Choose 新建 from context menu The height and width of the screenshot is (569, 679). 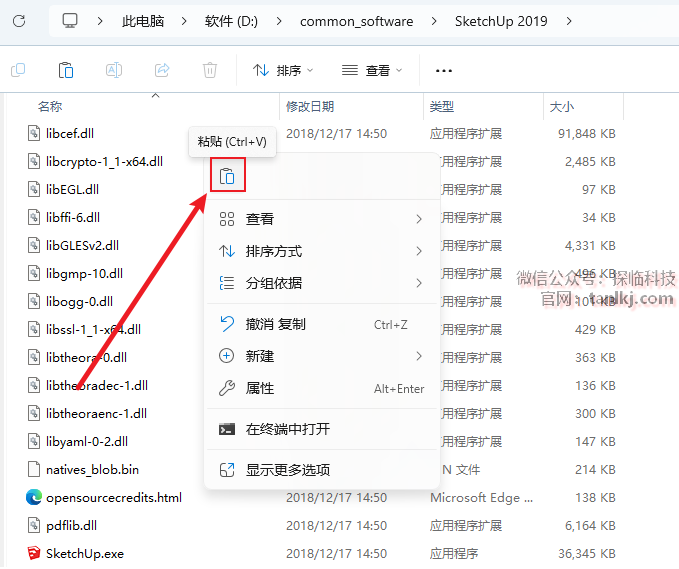click(321, 356)
